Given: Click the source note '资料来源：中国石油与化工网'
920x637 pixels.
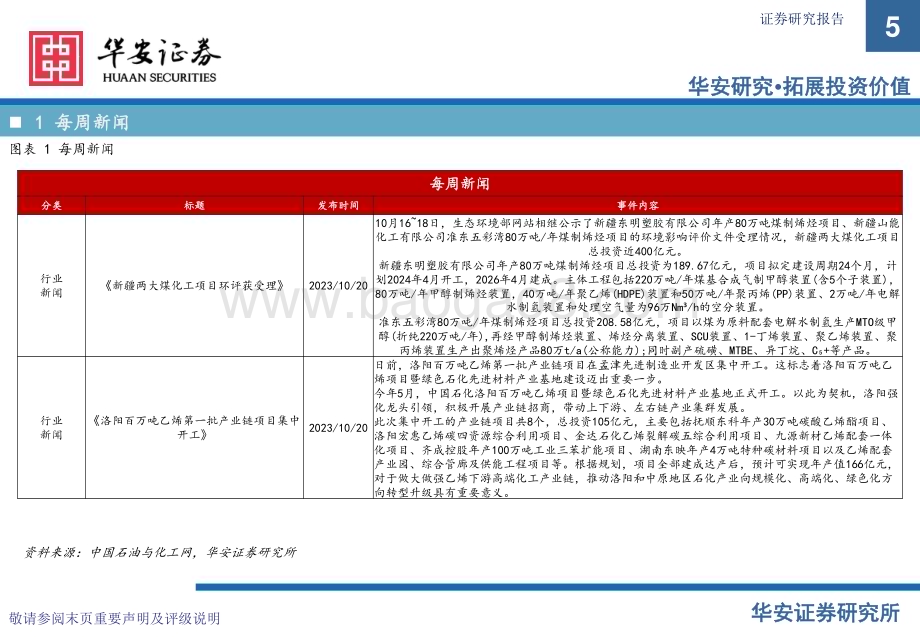Looking at the screenshot, I should [x=160, y=552].
